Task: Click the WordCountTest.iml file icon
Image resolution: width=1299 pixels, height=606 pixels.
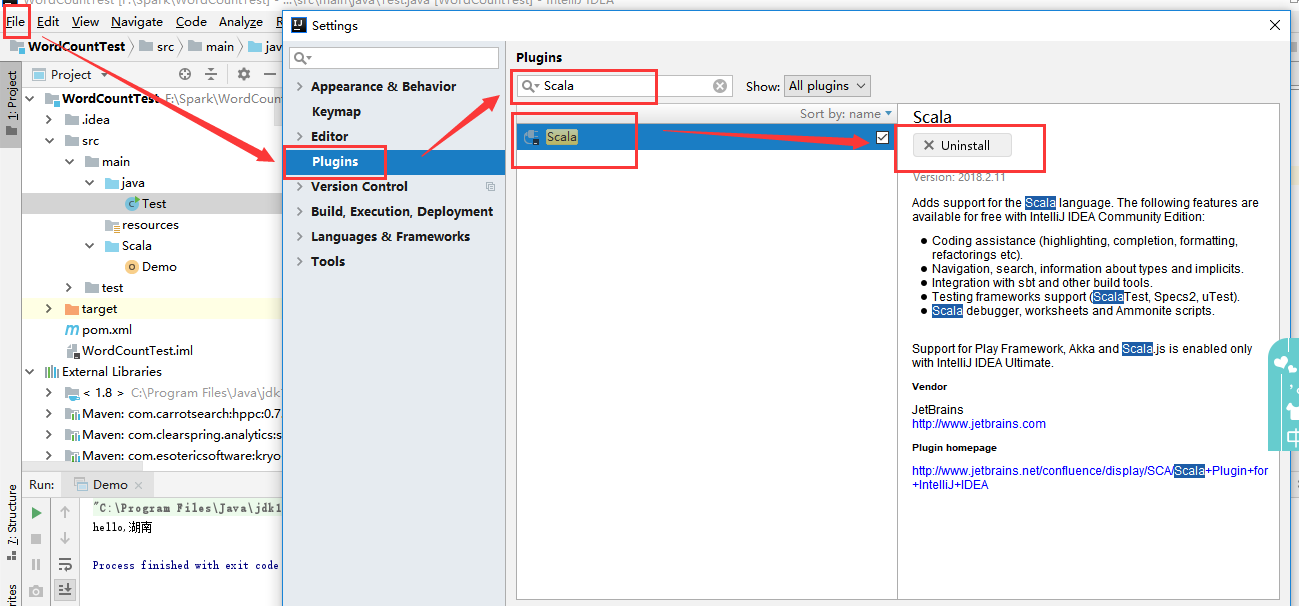Action: tap(72, 351)
